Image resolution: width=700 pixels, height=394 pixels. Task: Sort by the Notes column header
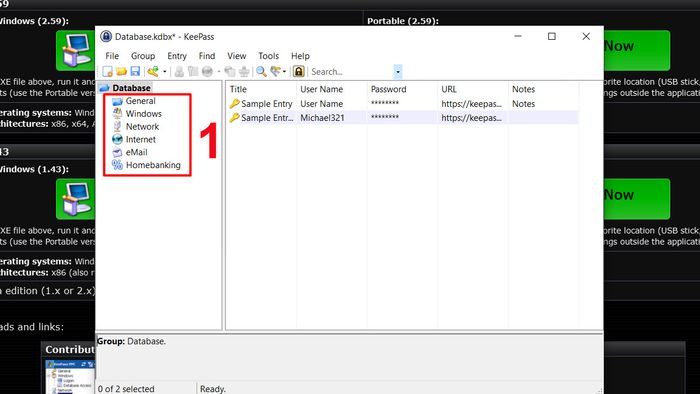point(543,89)
